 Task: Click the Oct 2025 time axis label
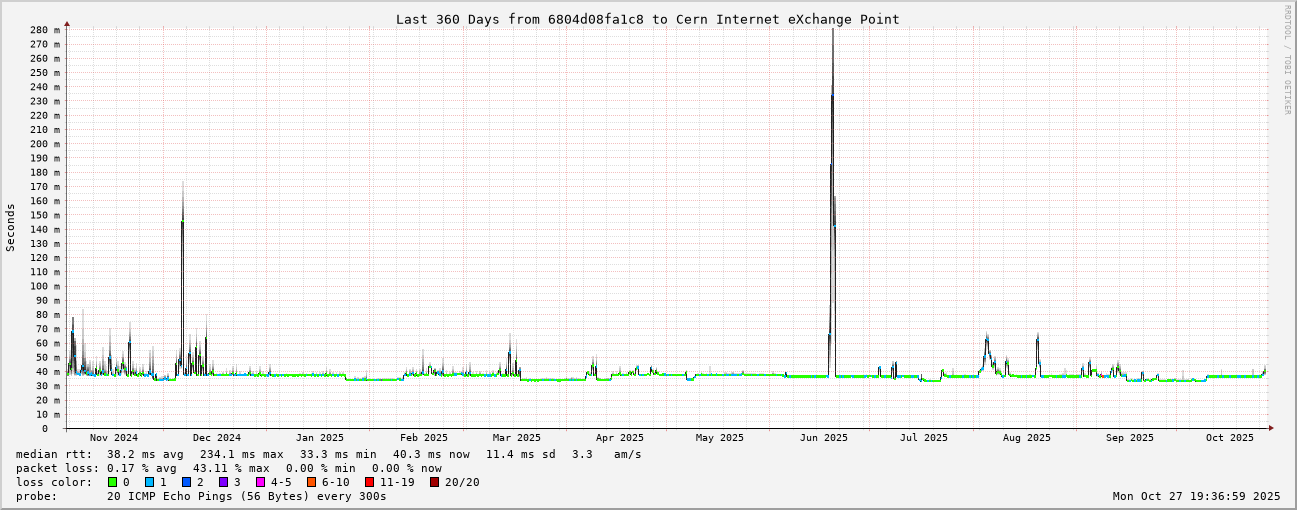click(x=1229, y=438)
